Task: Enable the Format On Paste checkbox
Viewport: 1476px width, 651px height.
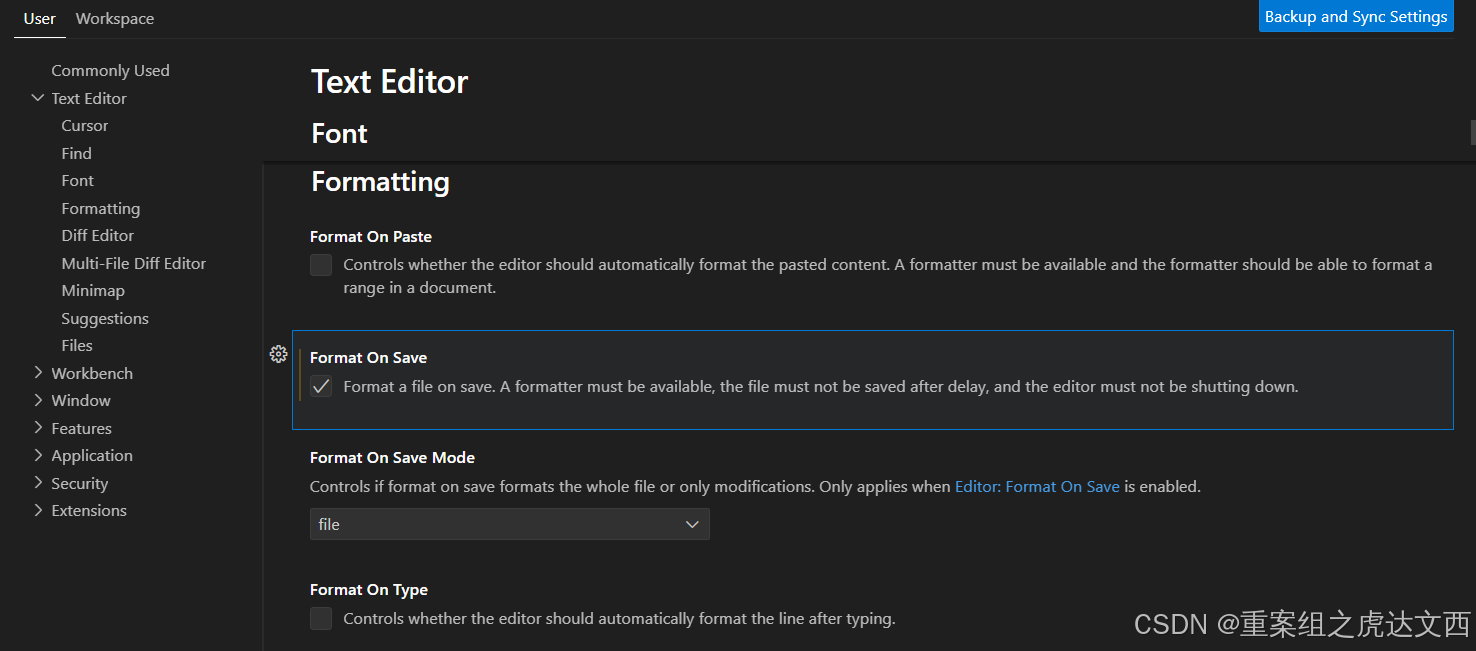Action: pyautogui.click(x=321, y=265)
